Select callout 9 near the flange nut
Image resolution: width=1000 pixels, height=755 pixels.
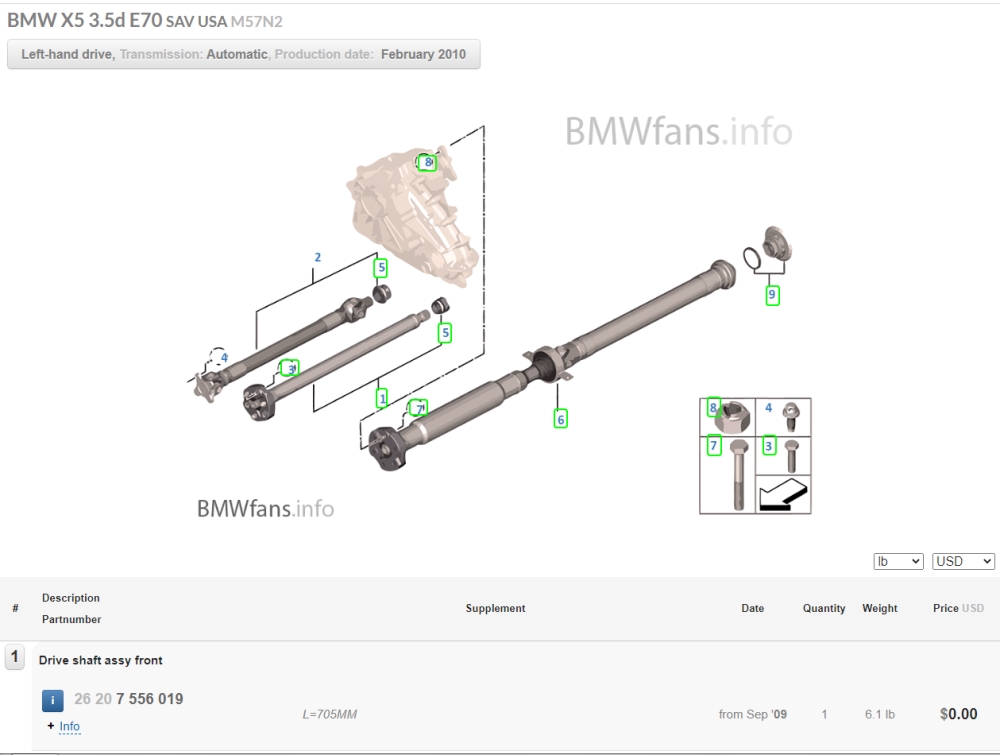click(772, 295)
